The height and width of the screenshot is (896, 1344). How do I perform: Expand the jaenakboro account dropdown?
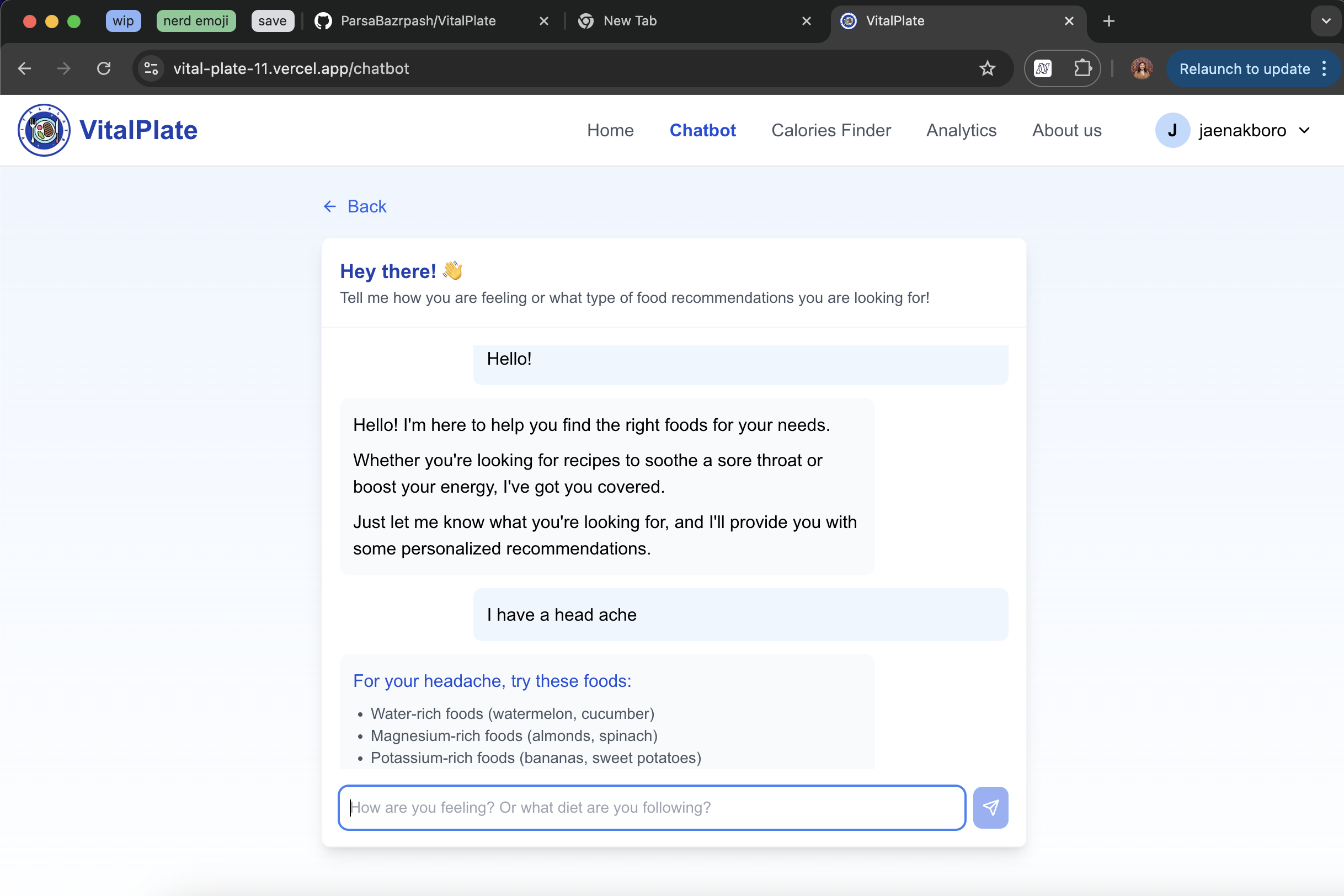point(1304,130)
